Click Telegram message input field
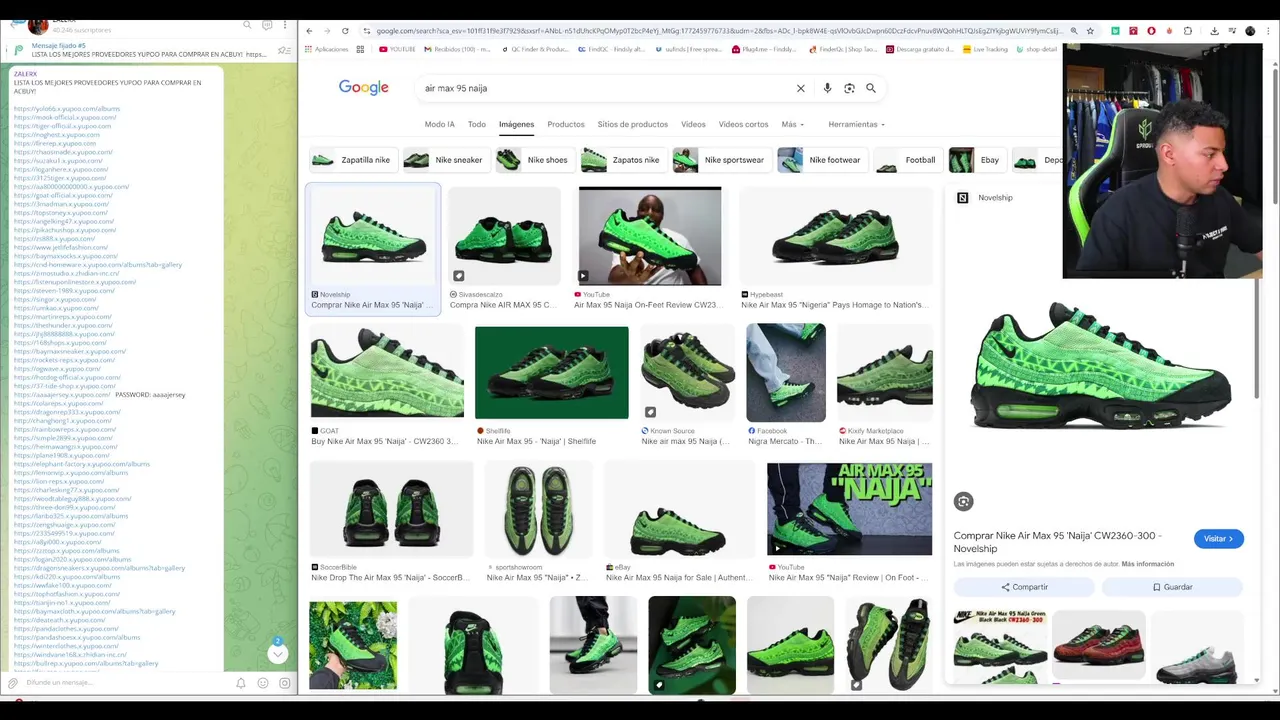The width and height of the screenshot is (1280, 720). [x=125, y=683]
